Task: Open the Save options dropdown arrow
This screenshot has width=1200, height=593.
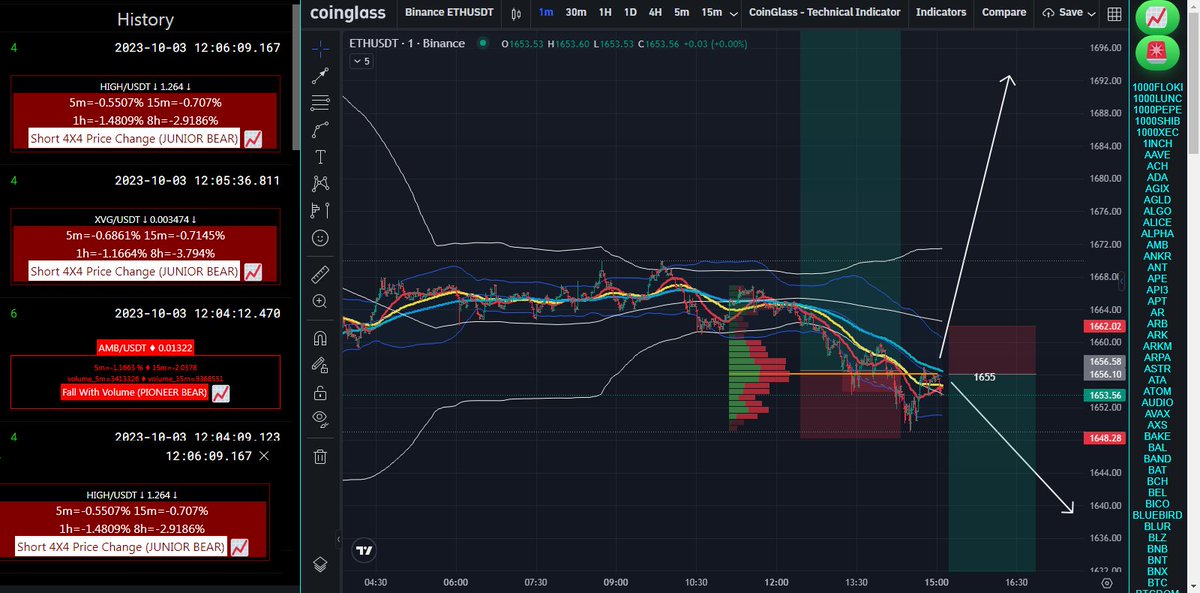Action: click(1090, 13)
